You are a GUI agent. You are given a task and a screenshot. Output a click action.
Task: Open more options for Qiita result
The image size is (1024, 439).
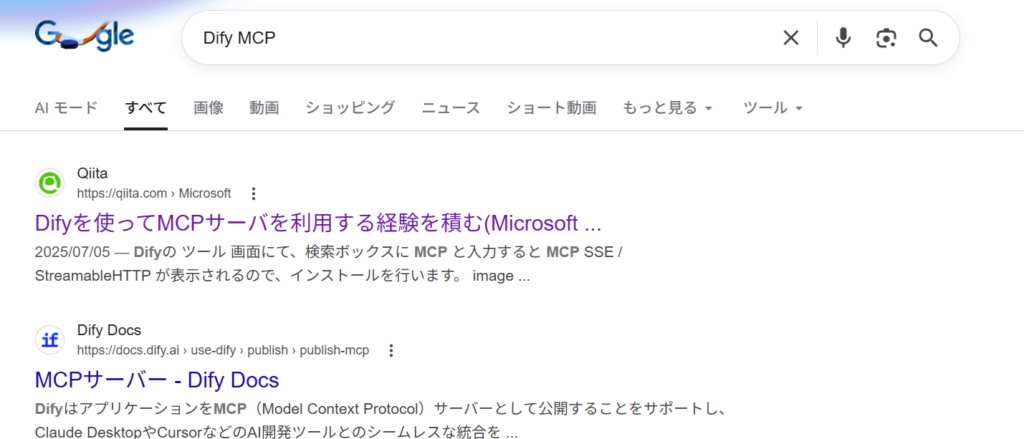point(253,193)
